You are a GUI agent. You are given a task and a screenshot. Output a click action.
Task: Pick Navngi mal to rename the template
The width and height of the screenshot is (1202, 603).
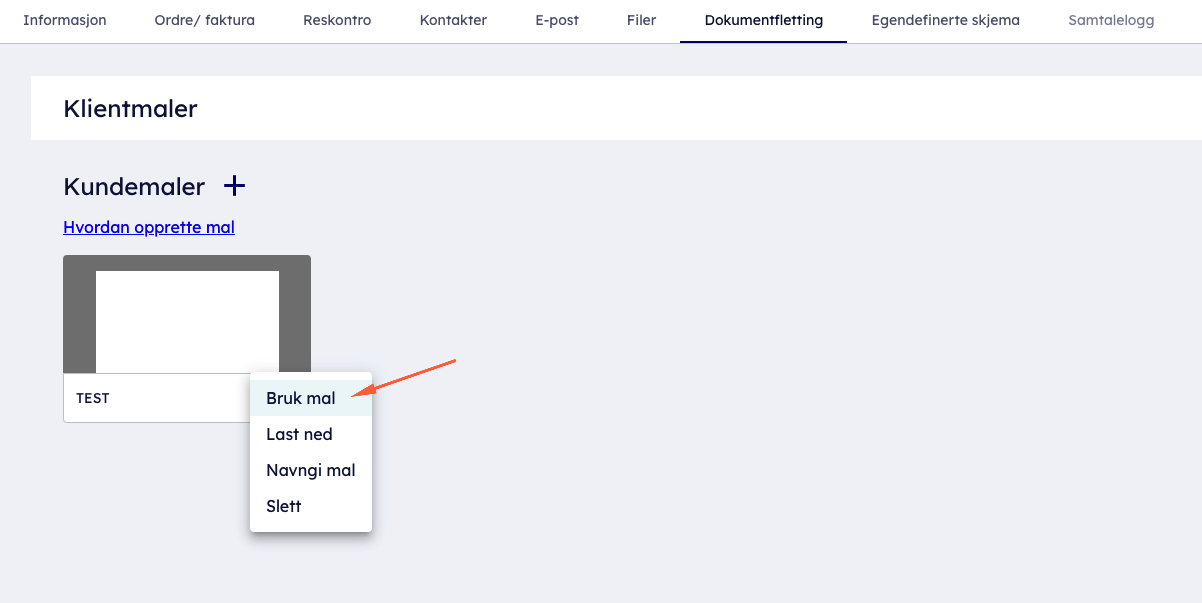click(x=310, y=470)
